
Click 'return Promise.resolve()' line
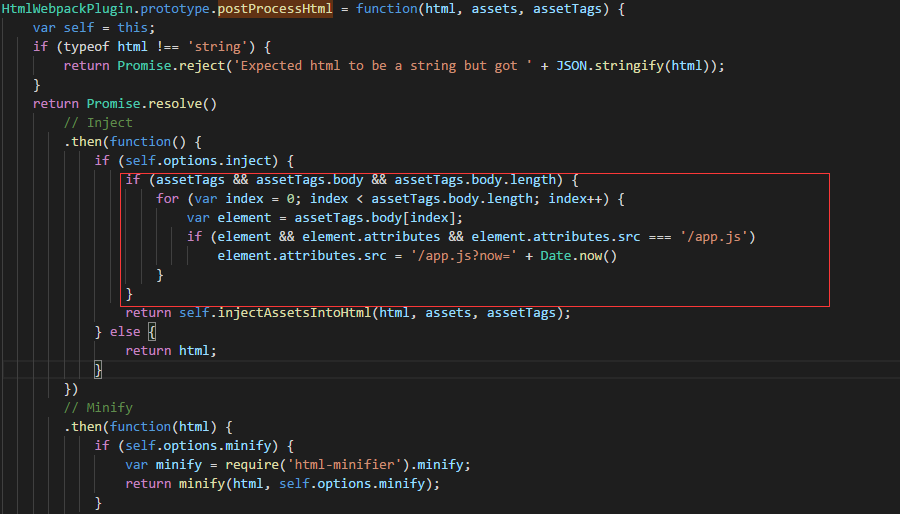coord(125,103)
